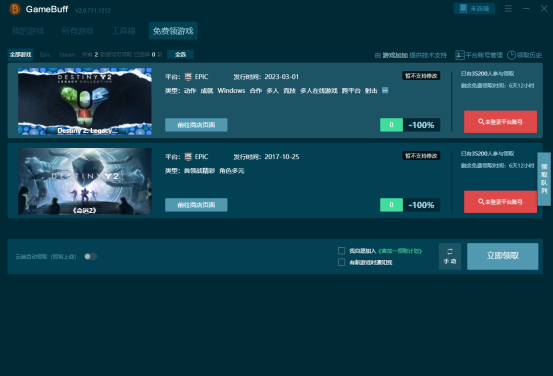553x376 pixels.
Task: Switch to the 工具箱 tab
Action: tap(123, 31)
